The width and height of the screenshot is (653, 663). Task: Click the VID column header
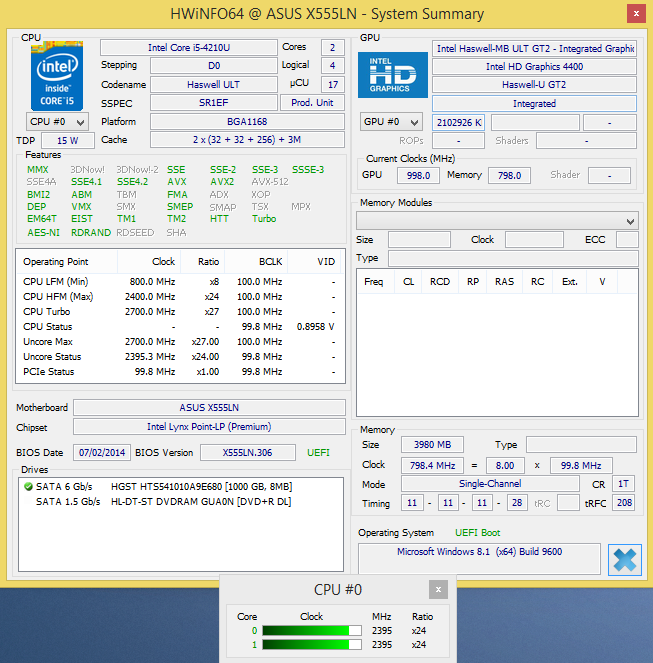316,262
